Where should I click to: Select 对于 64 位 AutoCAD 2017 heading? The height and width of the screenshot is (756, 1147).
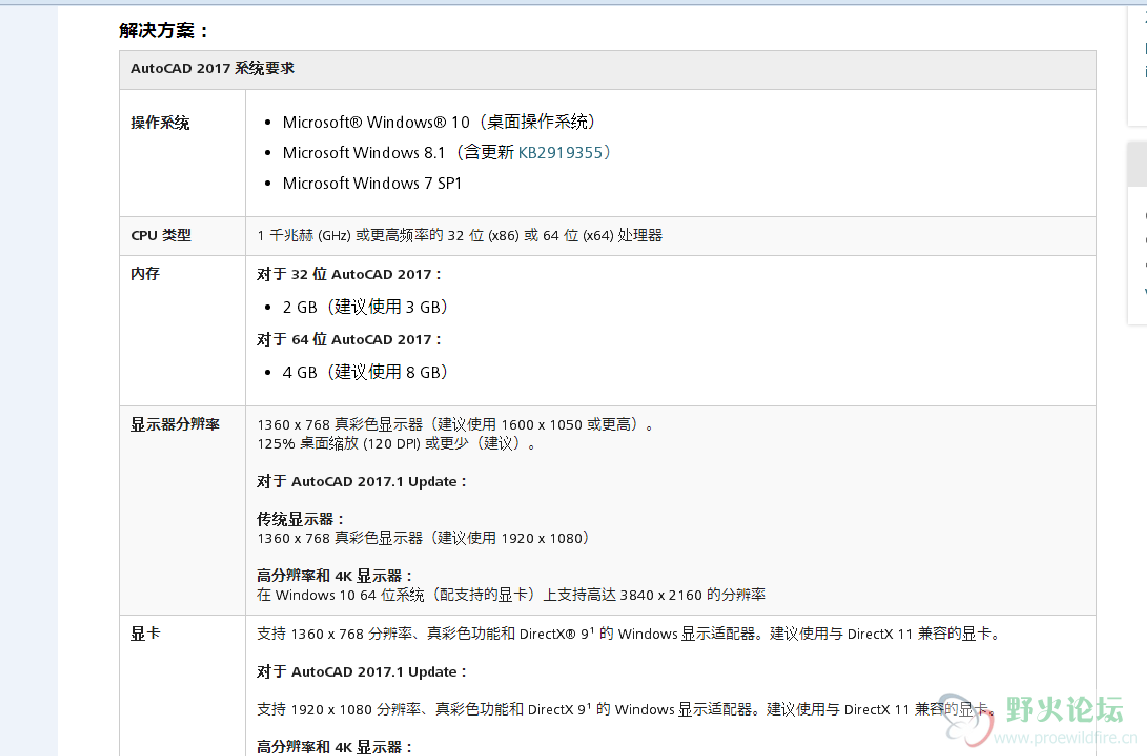[350, 340]
